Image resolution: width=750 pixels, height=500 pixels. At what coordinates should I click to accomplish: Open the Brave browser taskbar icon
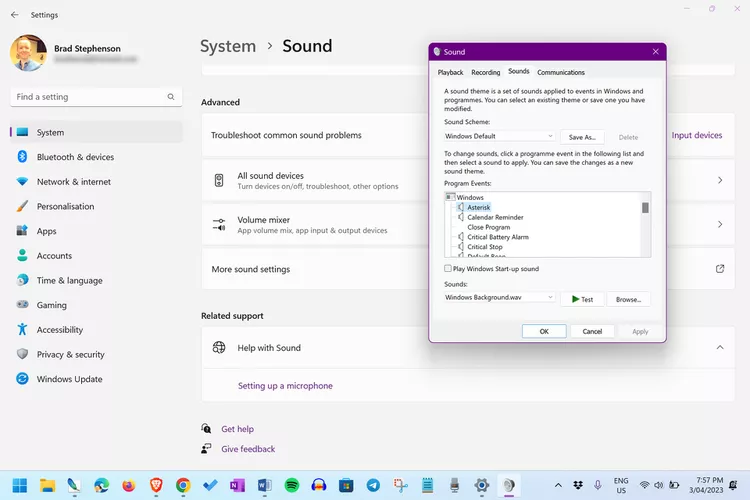[156, 486]
